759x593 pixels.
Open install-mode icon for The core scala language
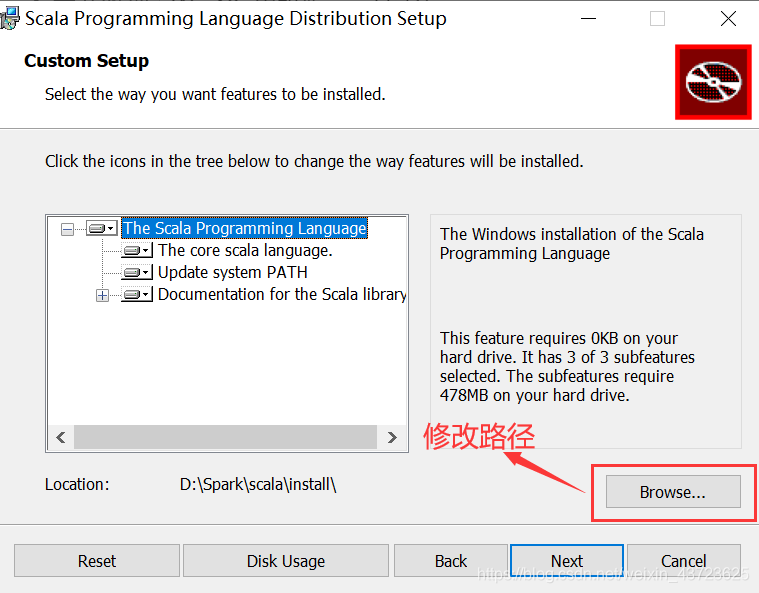(x=137, y=250)
